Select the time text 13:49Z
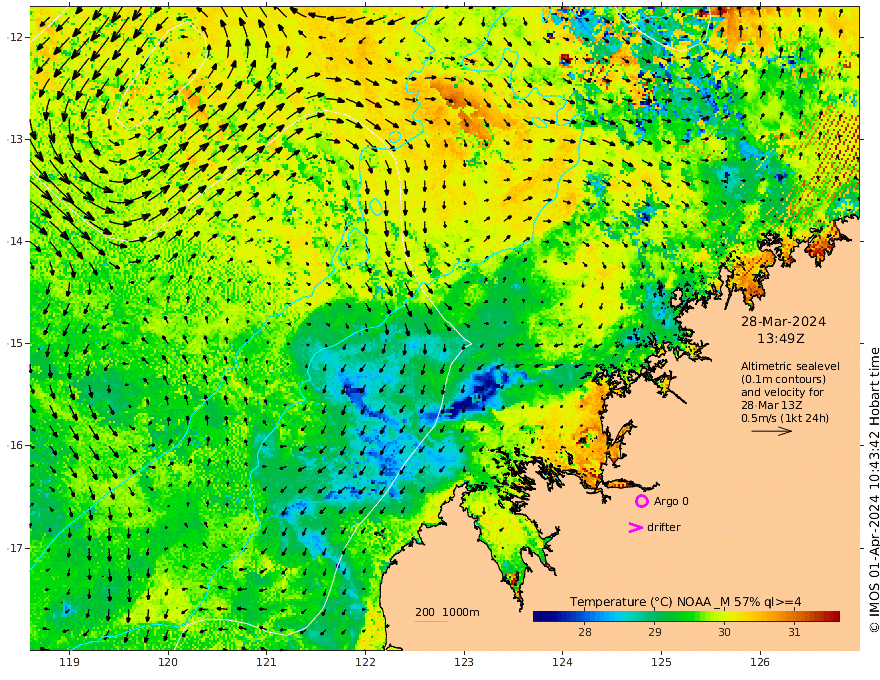 781,339
